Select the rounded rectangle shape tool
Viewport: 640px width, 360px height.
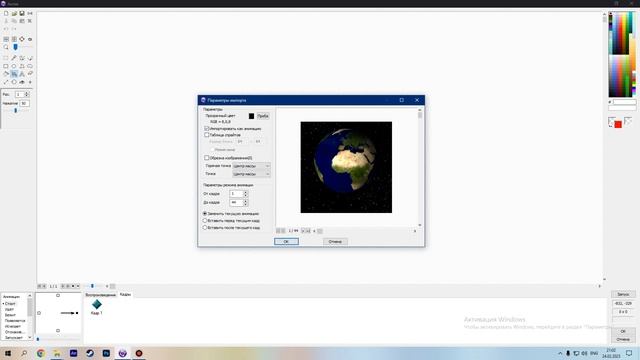pos(30,66)
